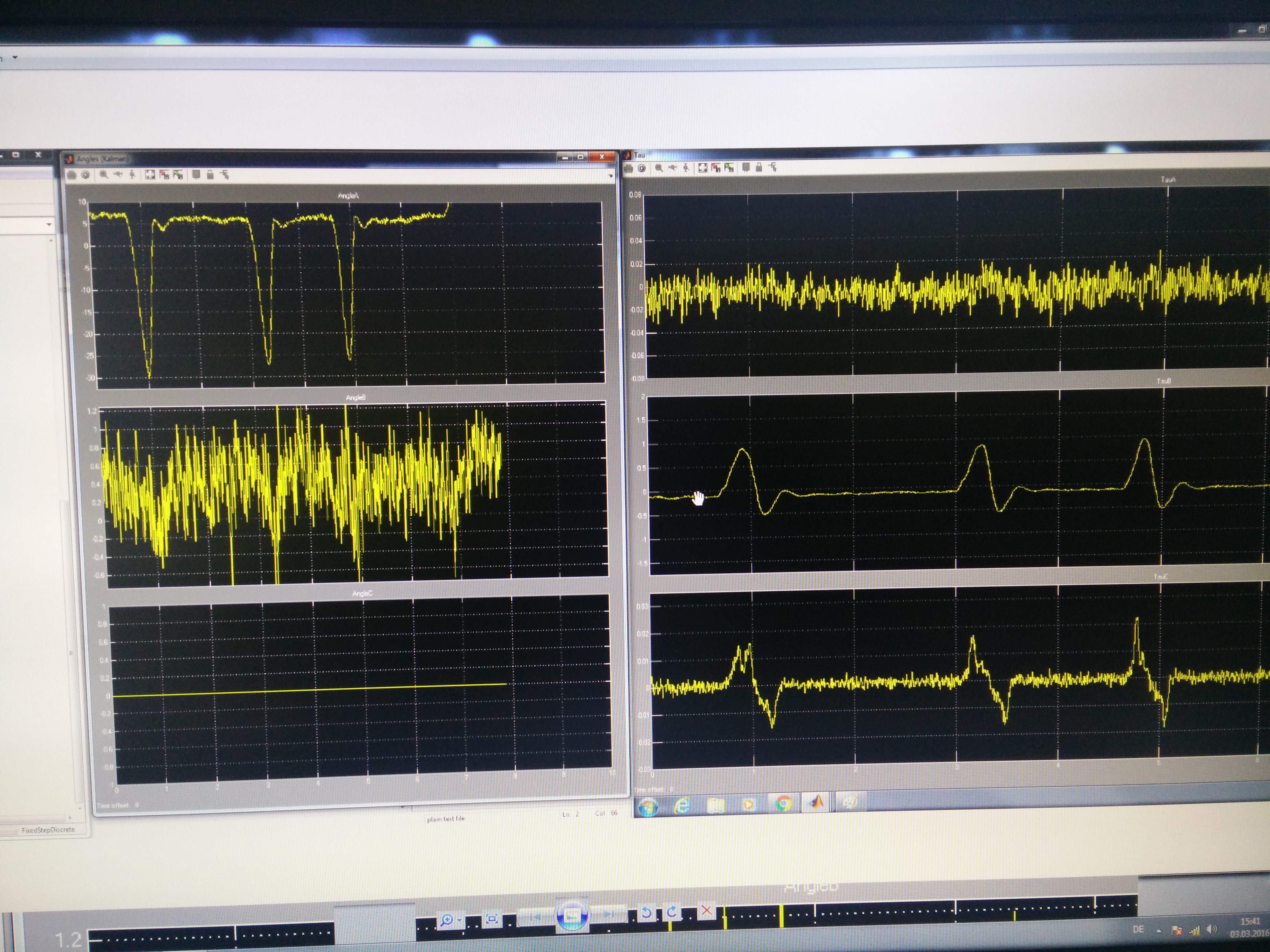Image resolution: width=1270 pixels, height=952 pixels.
Task: Select zoom Y-axis tool in Tau scope
Action: [x=685, y=168]
